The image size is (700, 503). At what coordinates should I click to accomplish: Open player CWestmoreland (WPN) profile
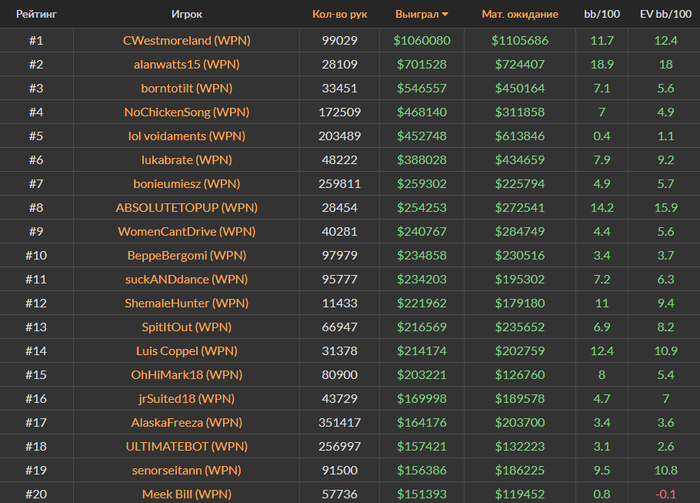(187, 41)
